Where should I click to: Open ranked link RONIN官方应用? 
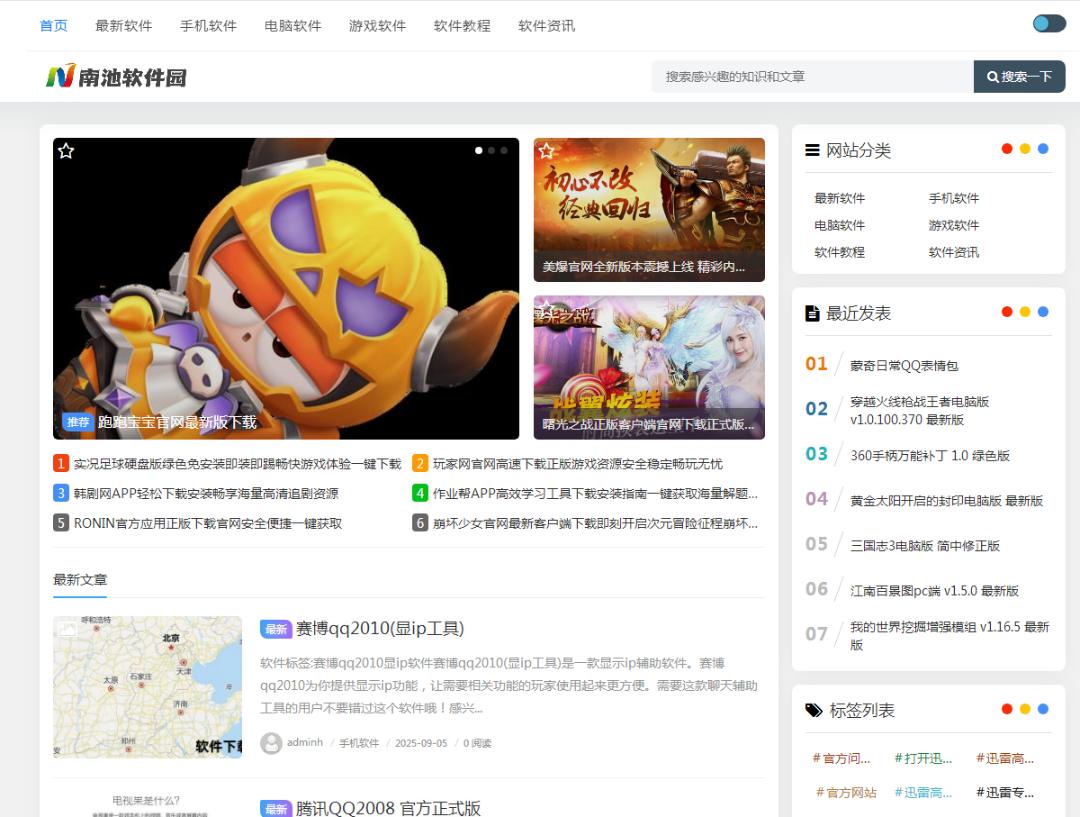coord(208,523)
